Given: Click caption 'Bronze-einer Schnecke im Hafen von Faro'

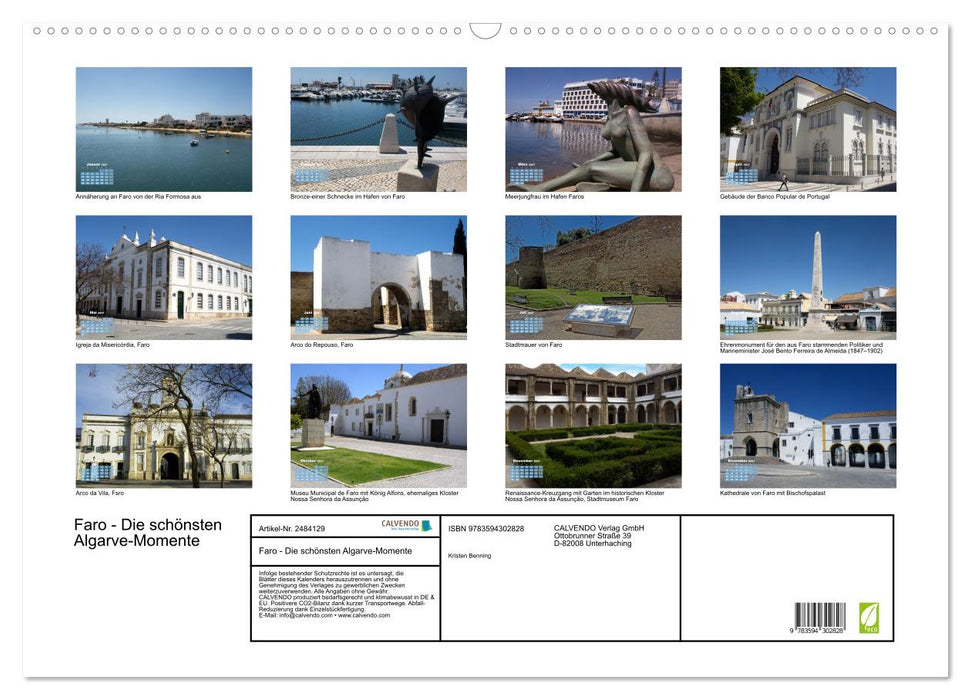Looking at the screenshot, I should click(x=347, y=196).
